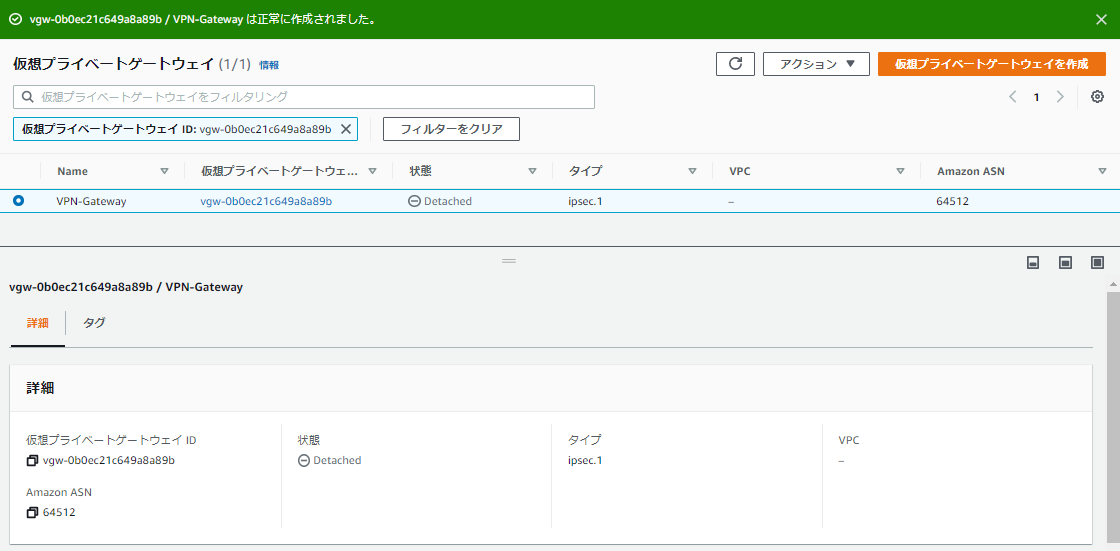Screen dimensions: 1120x551
Task: Open table preferences gear icon
Action: coord(1097,97)
